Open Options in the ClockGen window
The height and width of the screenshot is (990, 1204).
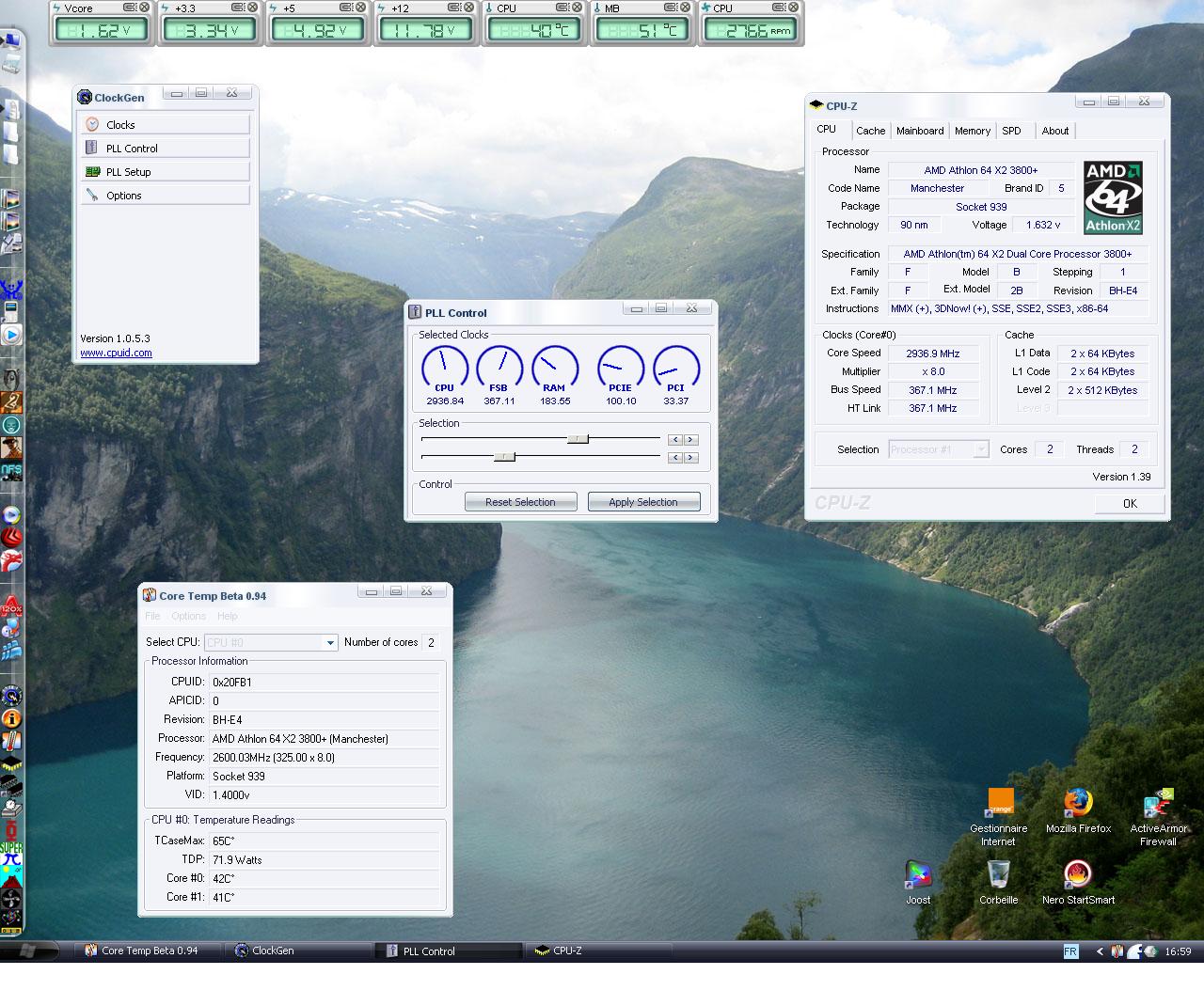coord(164,195)
